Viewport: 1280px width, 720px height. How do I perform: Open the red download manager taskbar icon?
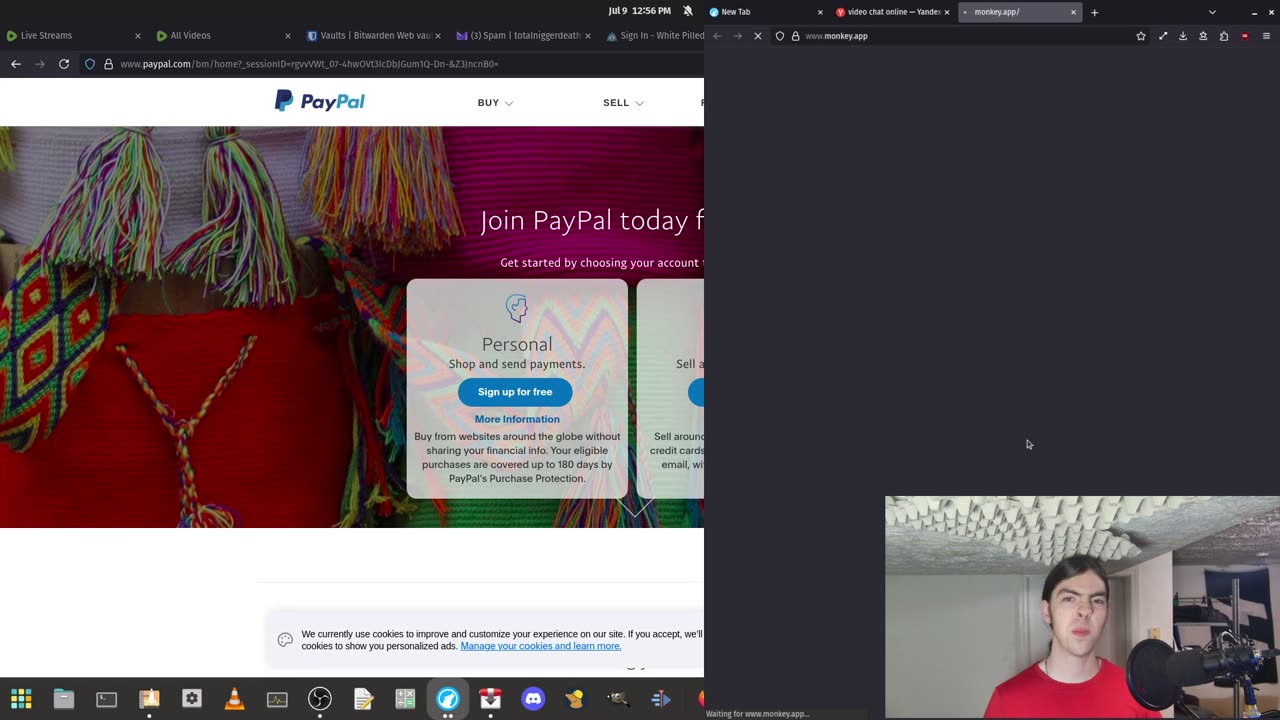click(490, 699)
